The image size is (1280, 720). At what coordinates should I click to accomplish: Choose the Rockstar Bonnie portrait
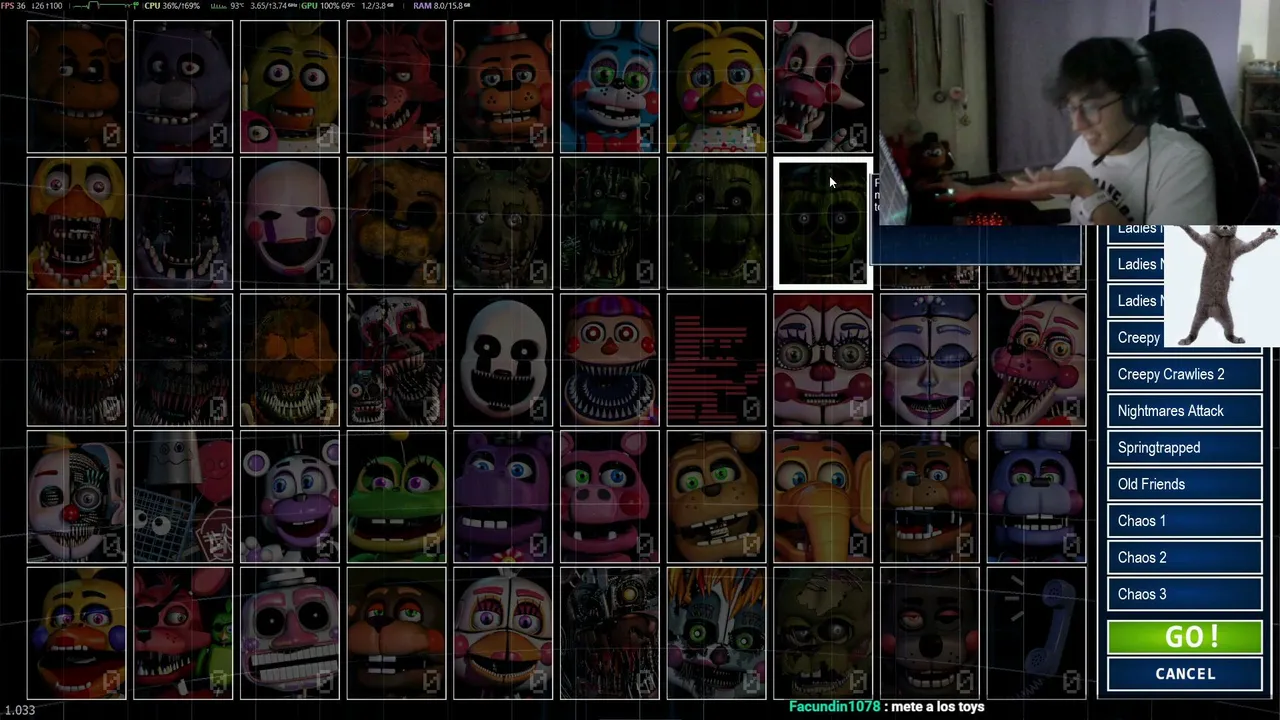point(1036,497)
